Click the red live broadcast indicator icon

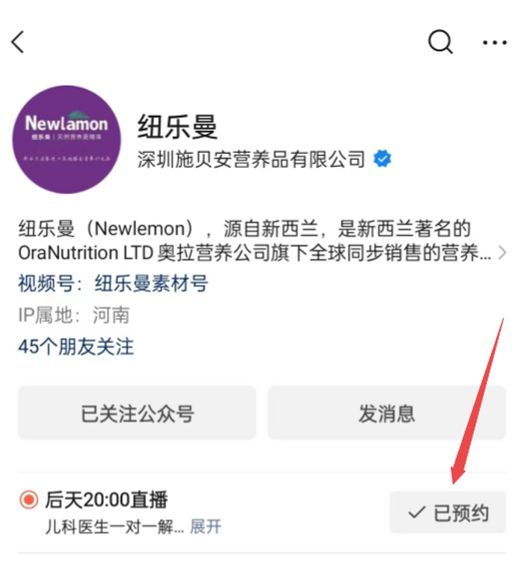[29, 500]
